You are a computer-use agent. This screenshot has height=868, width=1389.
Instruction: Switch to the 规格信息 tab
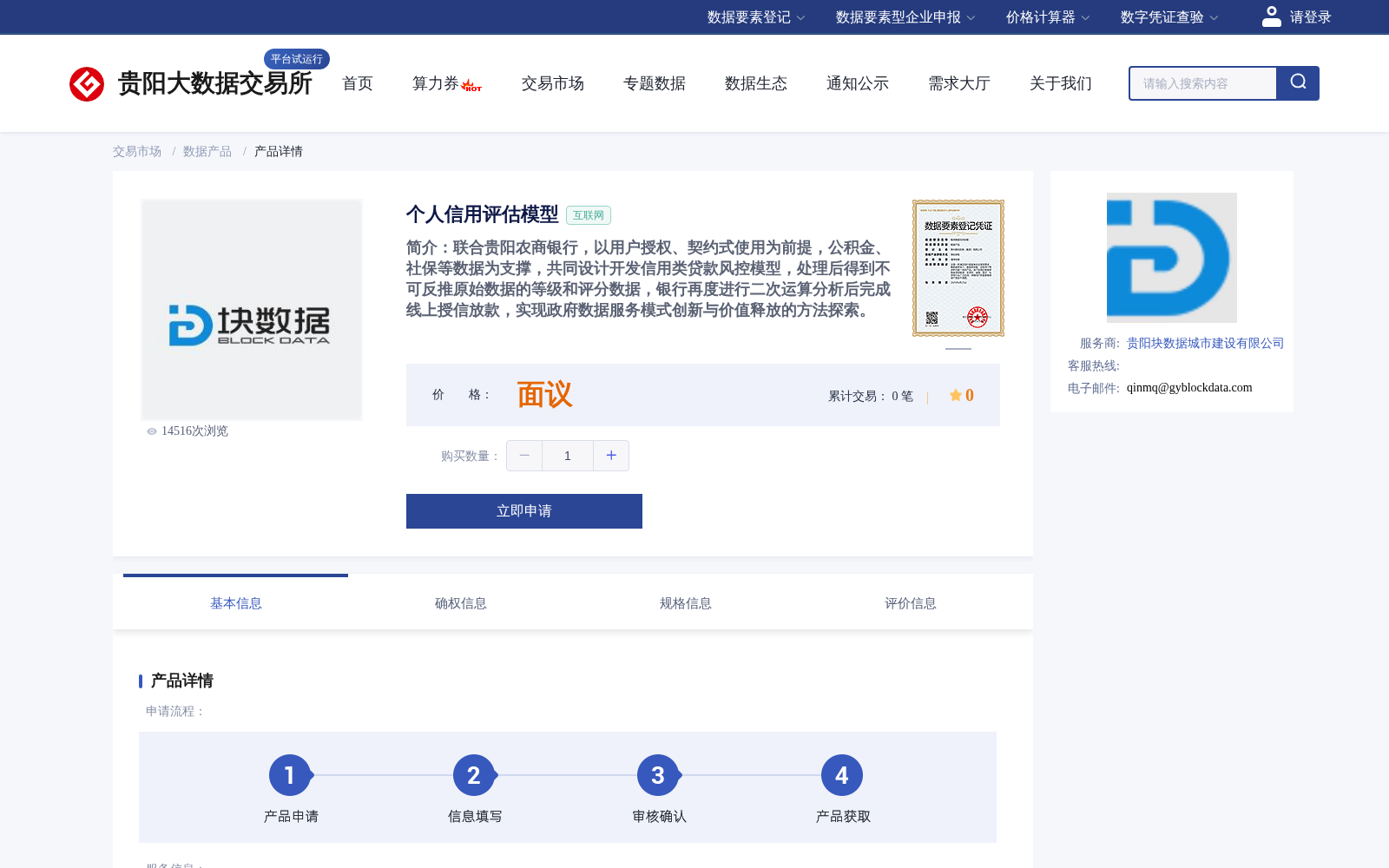[686, 603]
